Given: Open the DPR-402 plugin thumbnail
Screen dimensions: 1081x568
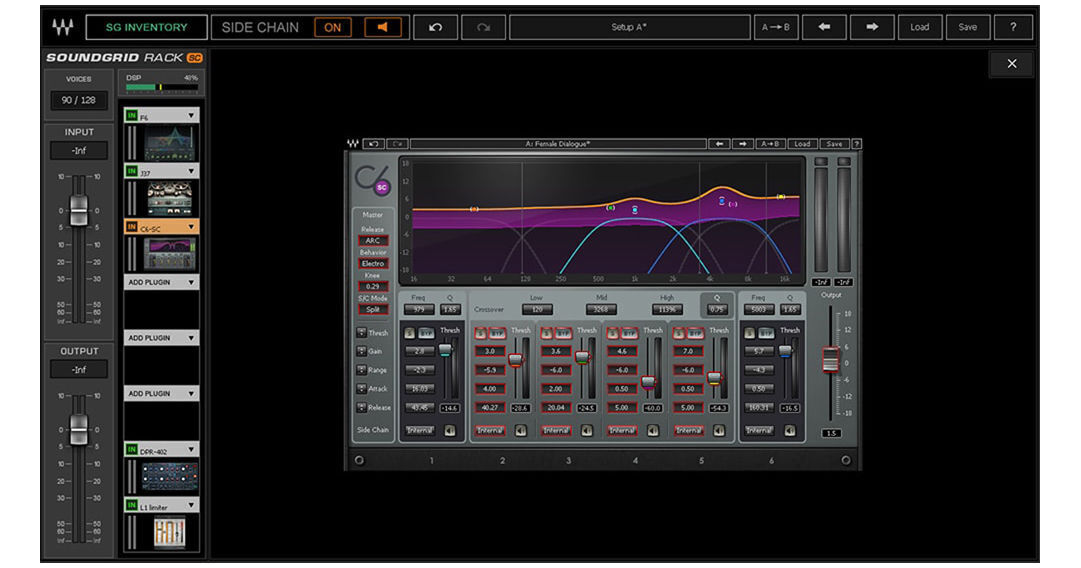Looking at the screenshot, I should pyautogui.click(x=169, y=476).
